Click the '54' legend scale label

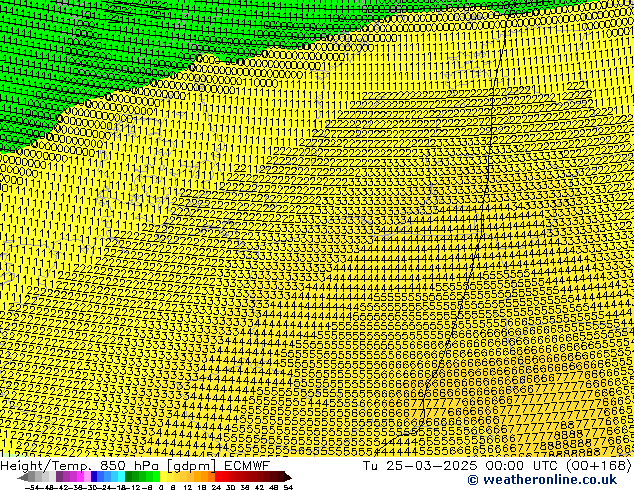pos(288,487)
